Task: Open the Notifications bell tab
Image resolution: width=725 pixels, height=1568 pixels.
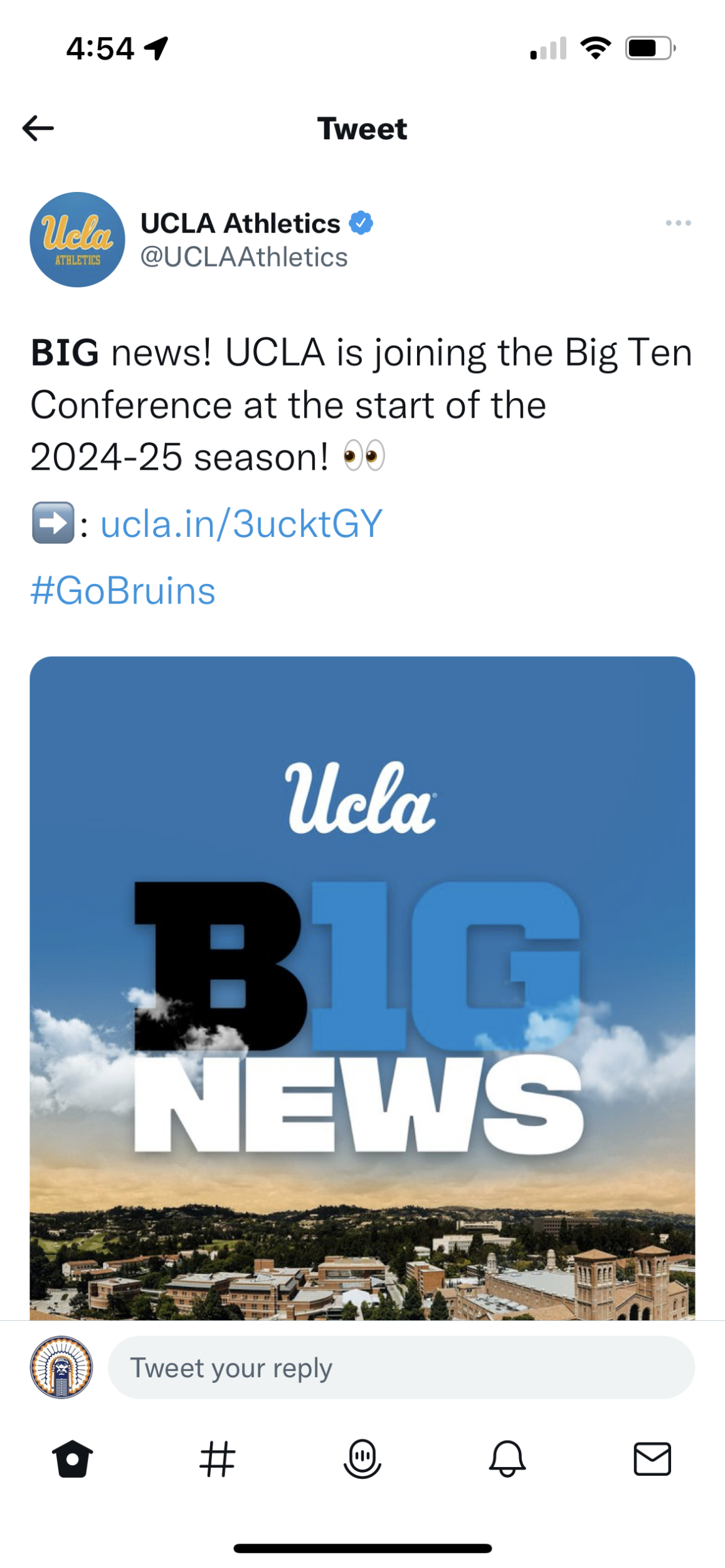Action: pyautogui.click(x=507, y=1459)
